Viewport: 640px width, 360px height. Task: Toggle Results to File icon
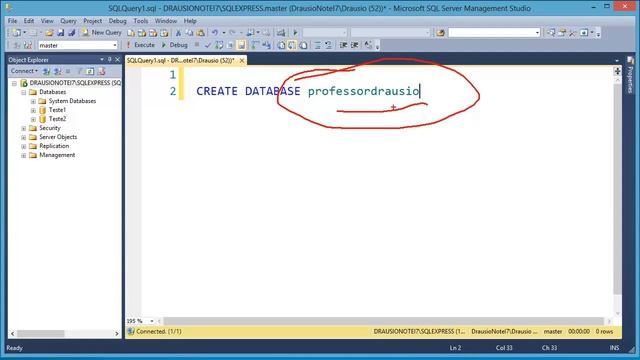[303, 45]
